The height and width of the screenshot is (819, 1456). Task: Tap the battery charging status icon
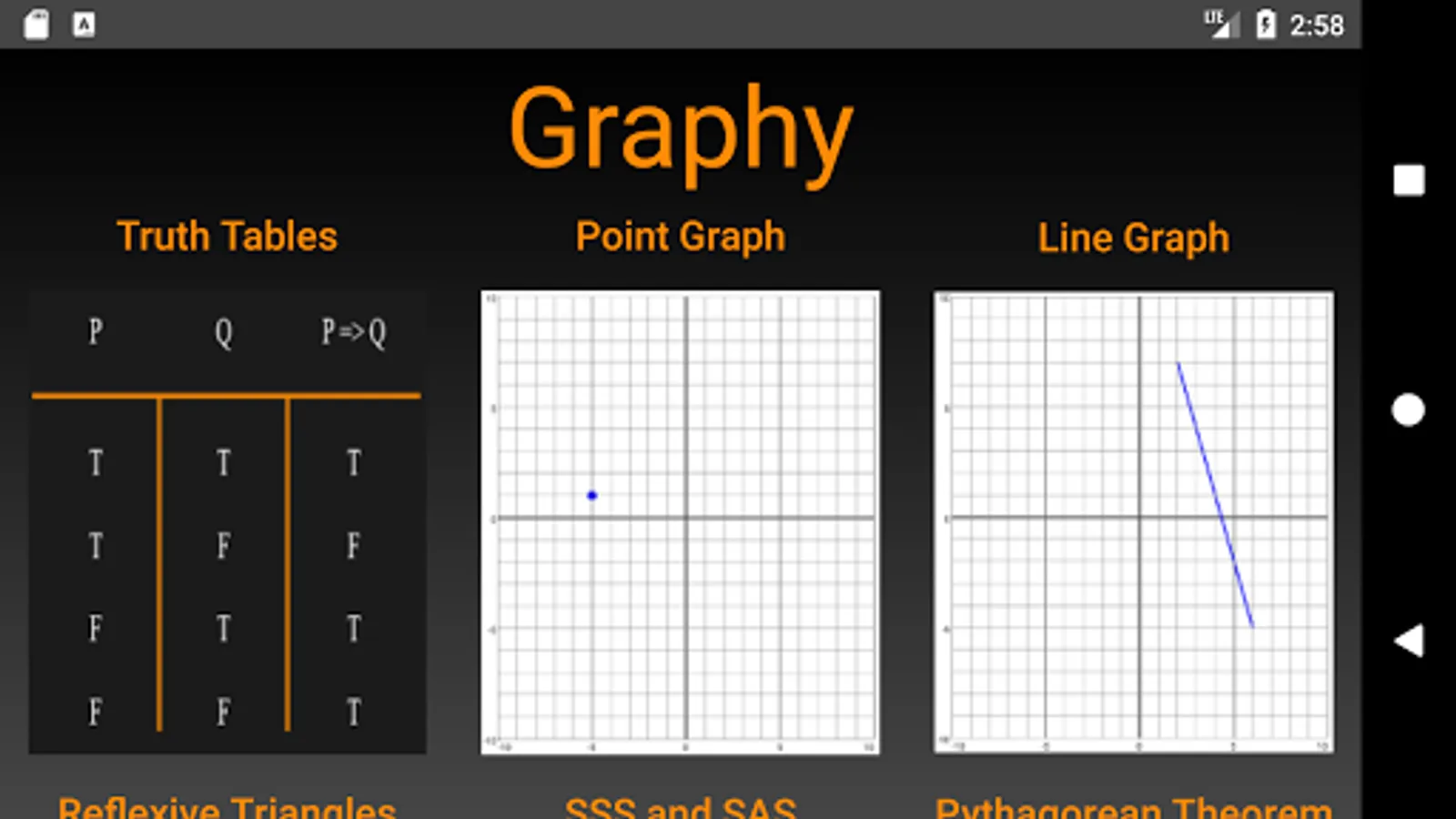pyautogui.click(x=1266, y=25)
